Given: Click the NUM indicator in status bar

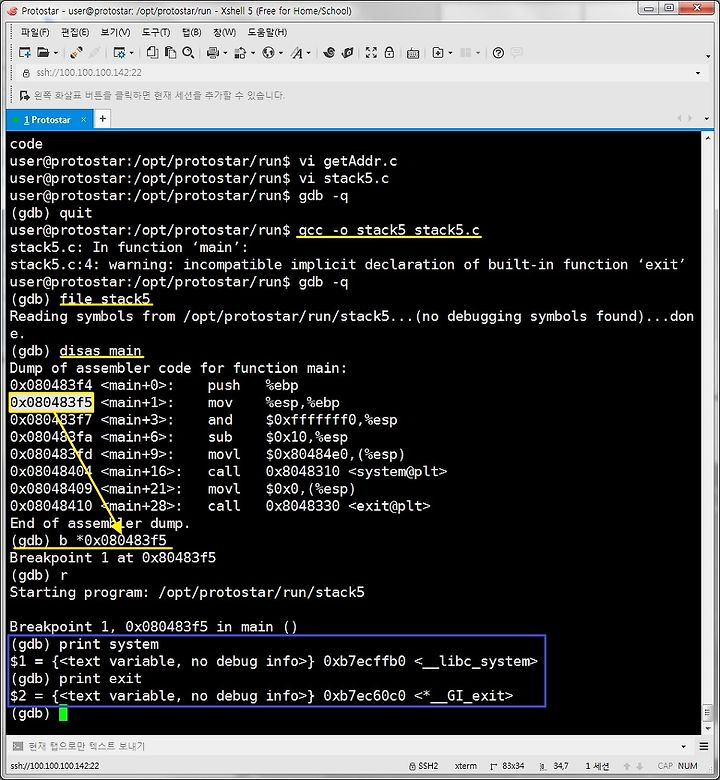Looking at the screenshot, I should pos(688,766).
